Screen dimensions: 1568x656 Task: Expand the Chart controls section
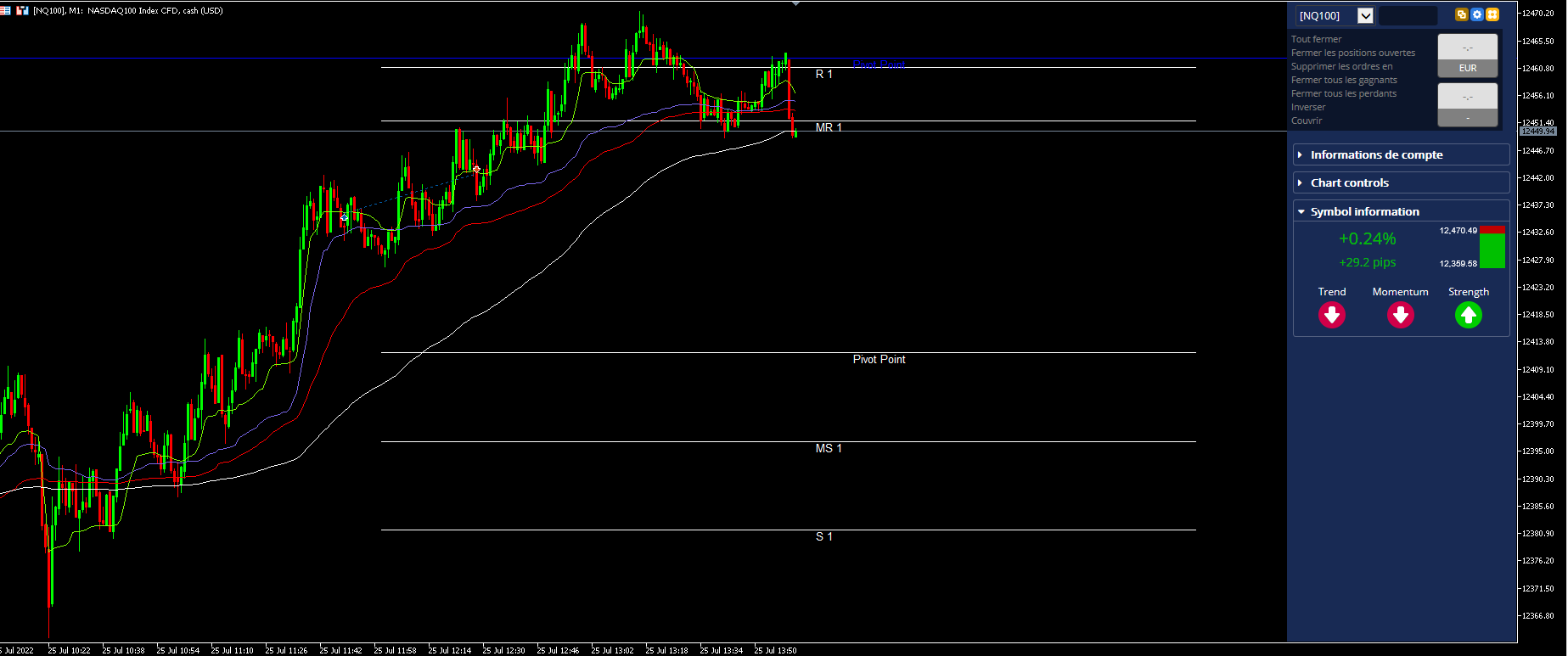tap(1401, 182)
